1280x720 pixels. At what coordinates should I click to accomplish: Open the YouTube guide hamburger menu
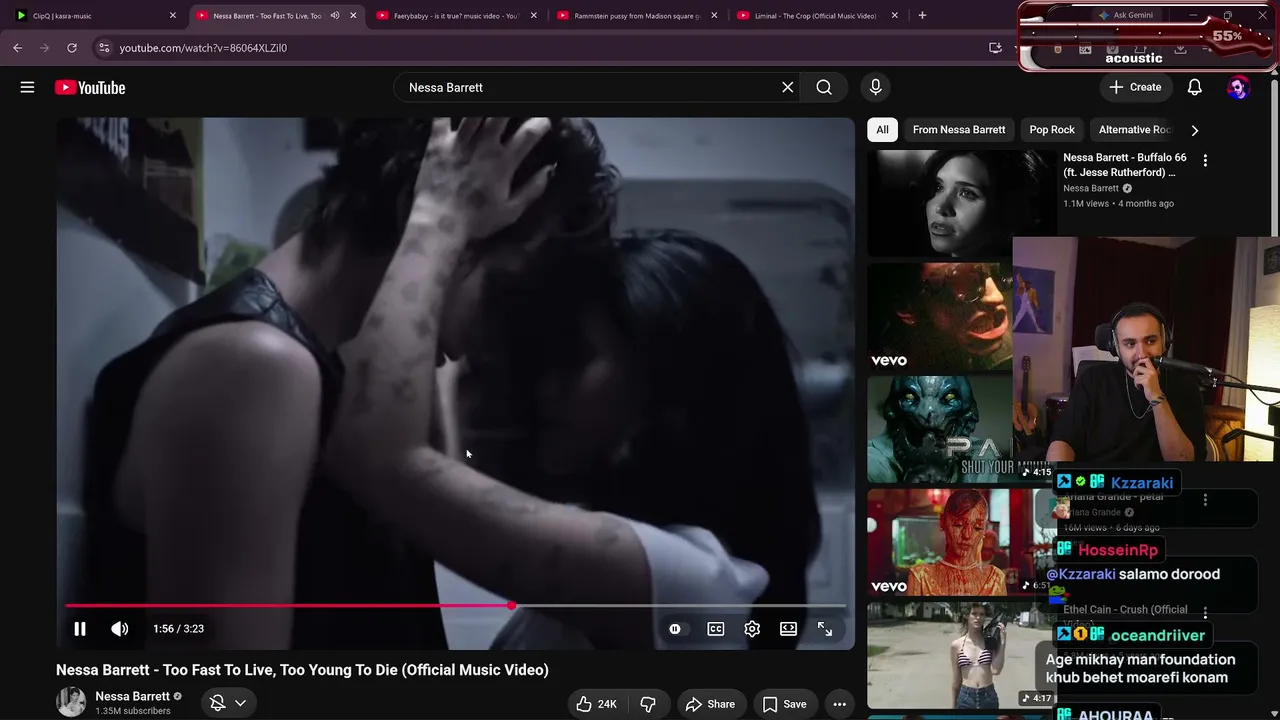pyautogui.click(x=27, y=87)
